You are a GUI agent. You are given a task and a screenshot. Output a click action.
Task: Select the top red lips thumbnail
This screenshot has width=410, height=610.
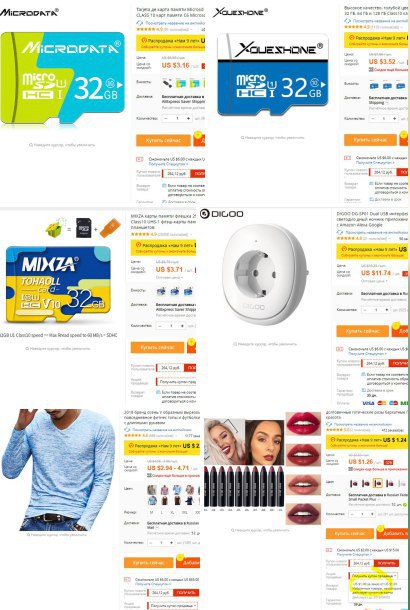(x=303, y=423)
